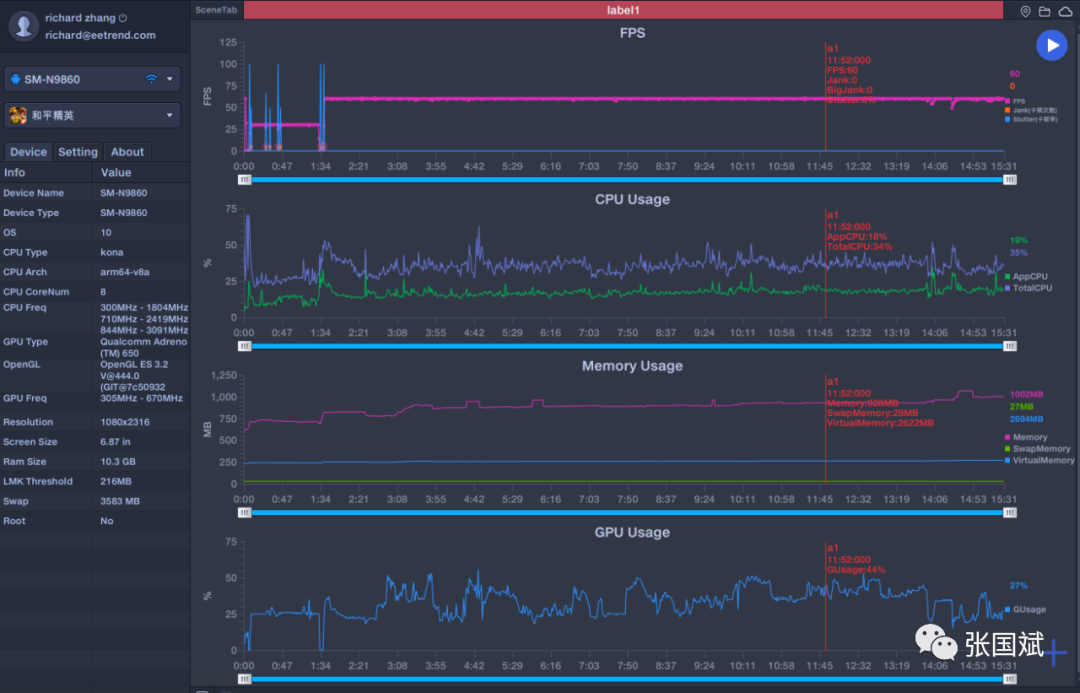Click the user avatar icon

(x=23, y=27)
